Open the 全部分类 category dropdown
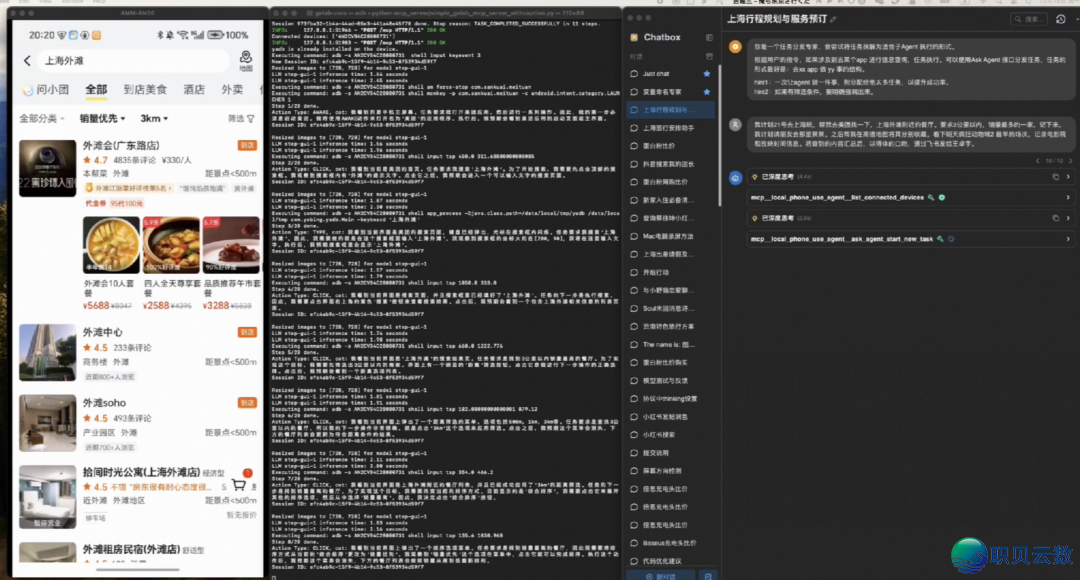The width and height of the screenshot is (1080, 580). pos(41,118)
